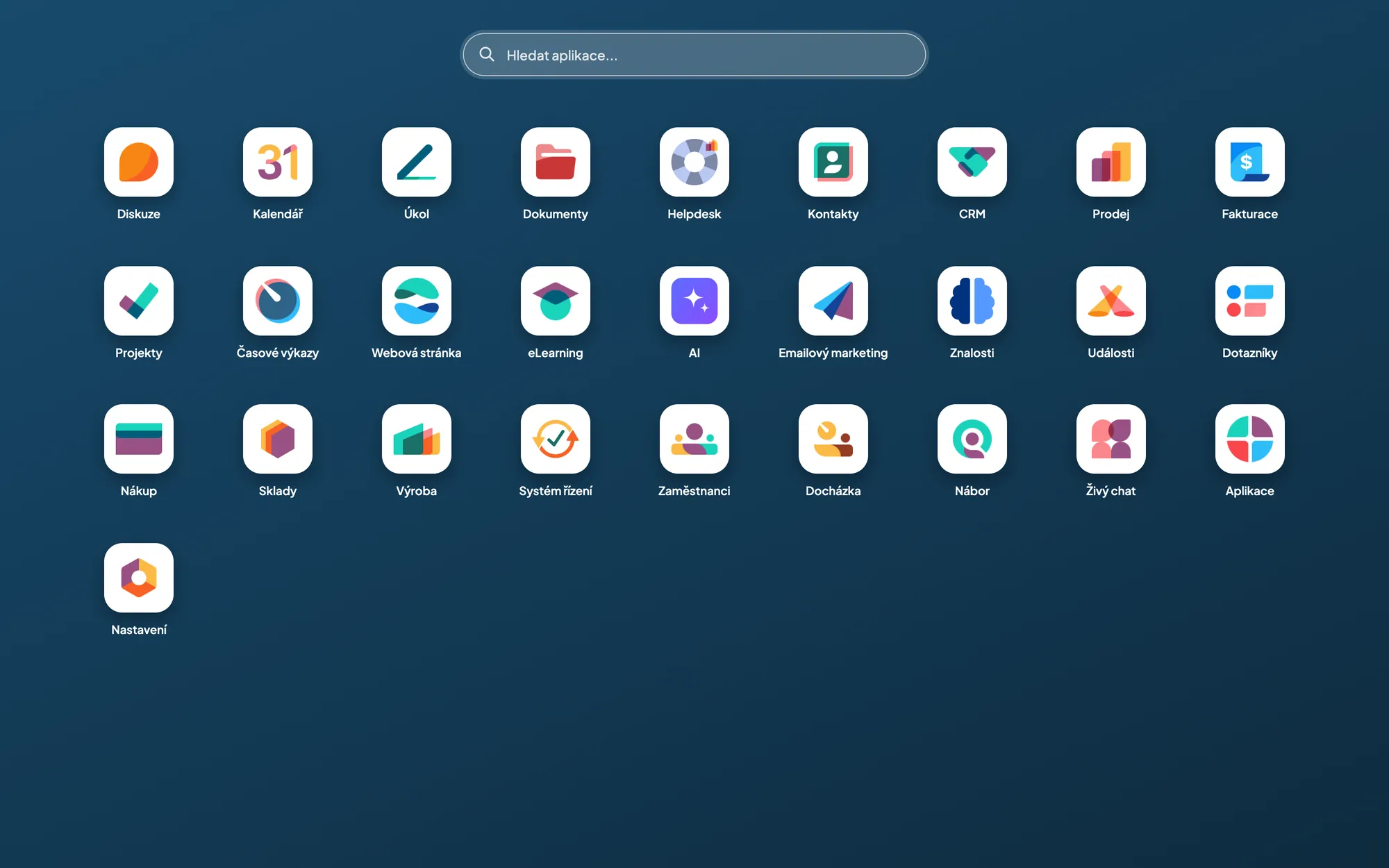Launch the Webová stránka app

point(417,301)
